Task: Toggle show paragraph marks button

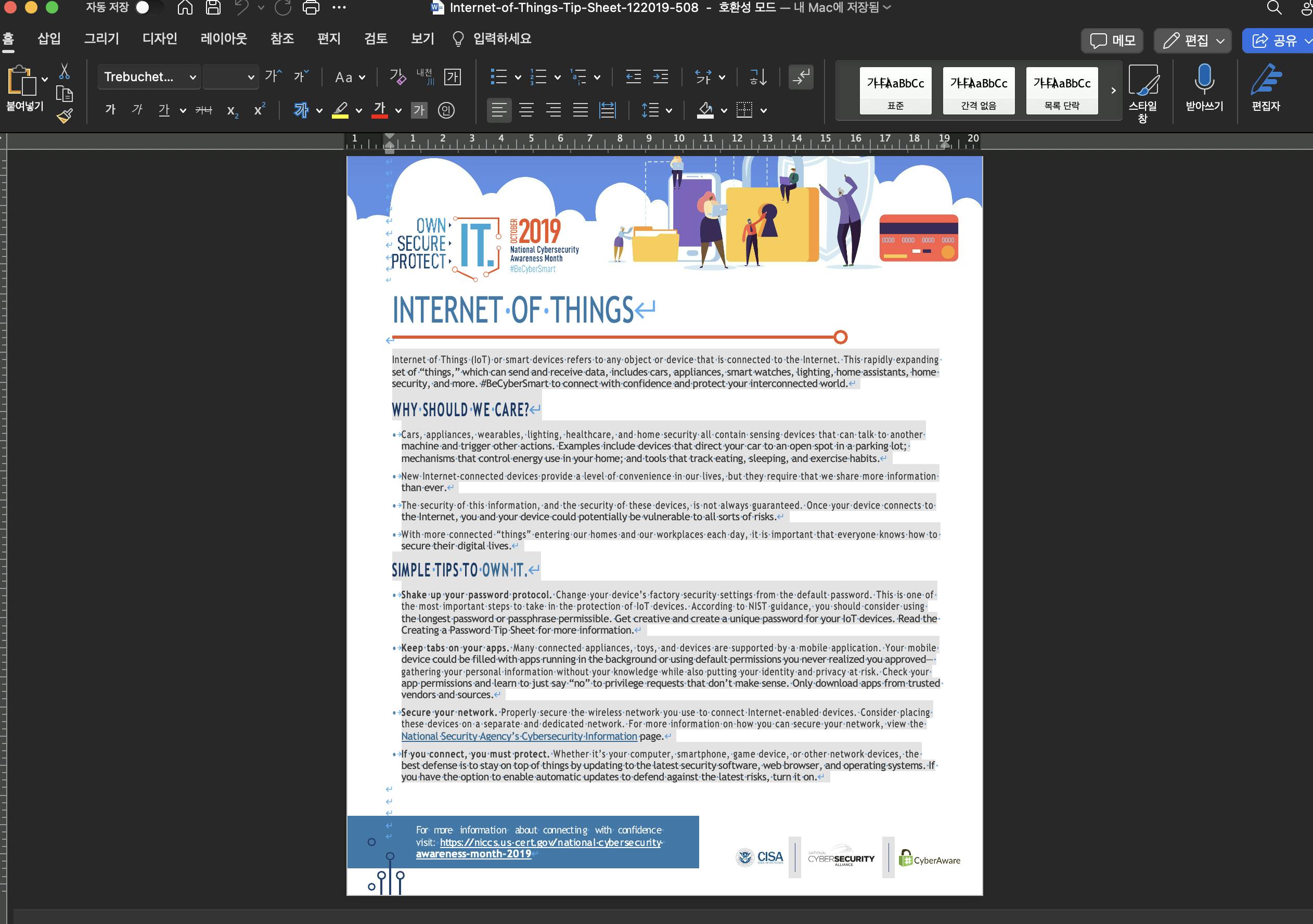Action: click(x=801, y=76)
